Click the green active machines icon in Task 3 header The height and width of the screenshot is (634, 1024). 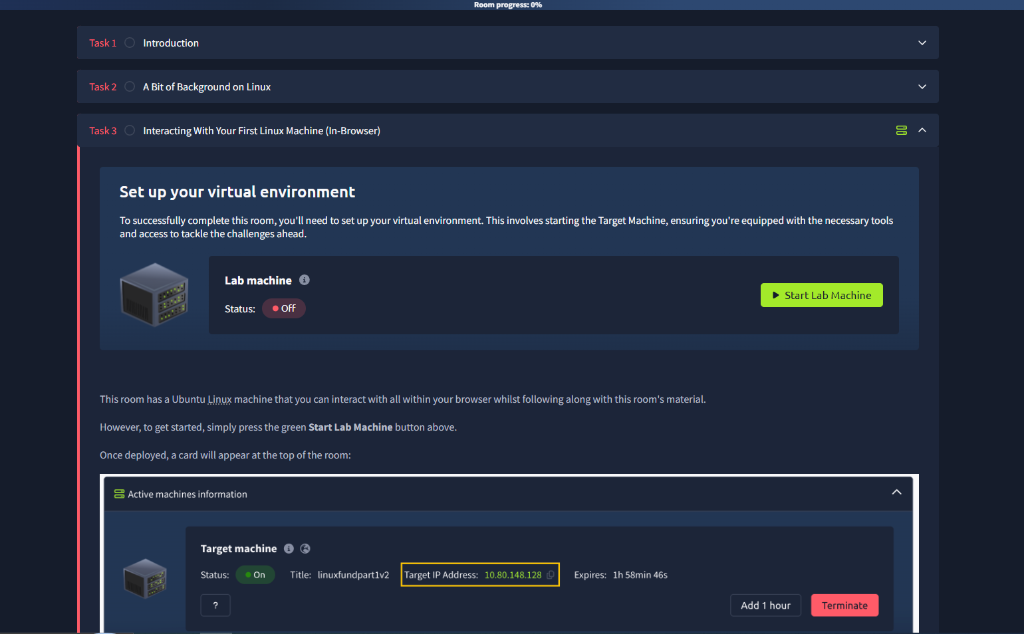901,131
